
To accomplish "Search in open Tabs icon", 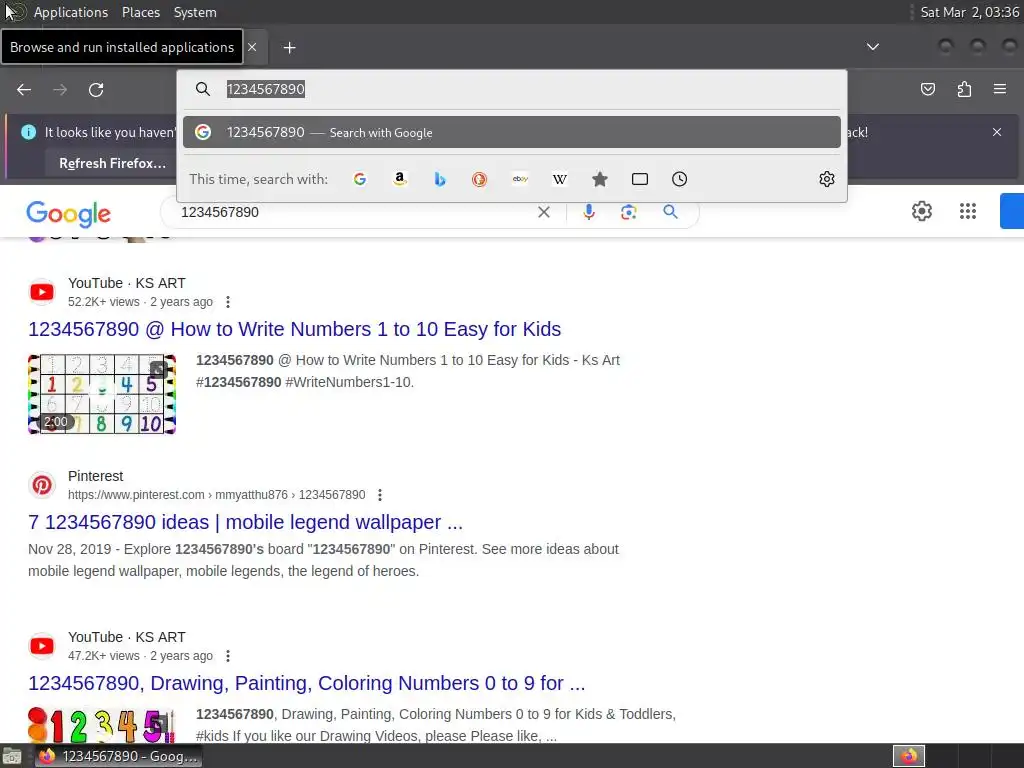I will coord(640,179).
